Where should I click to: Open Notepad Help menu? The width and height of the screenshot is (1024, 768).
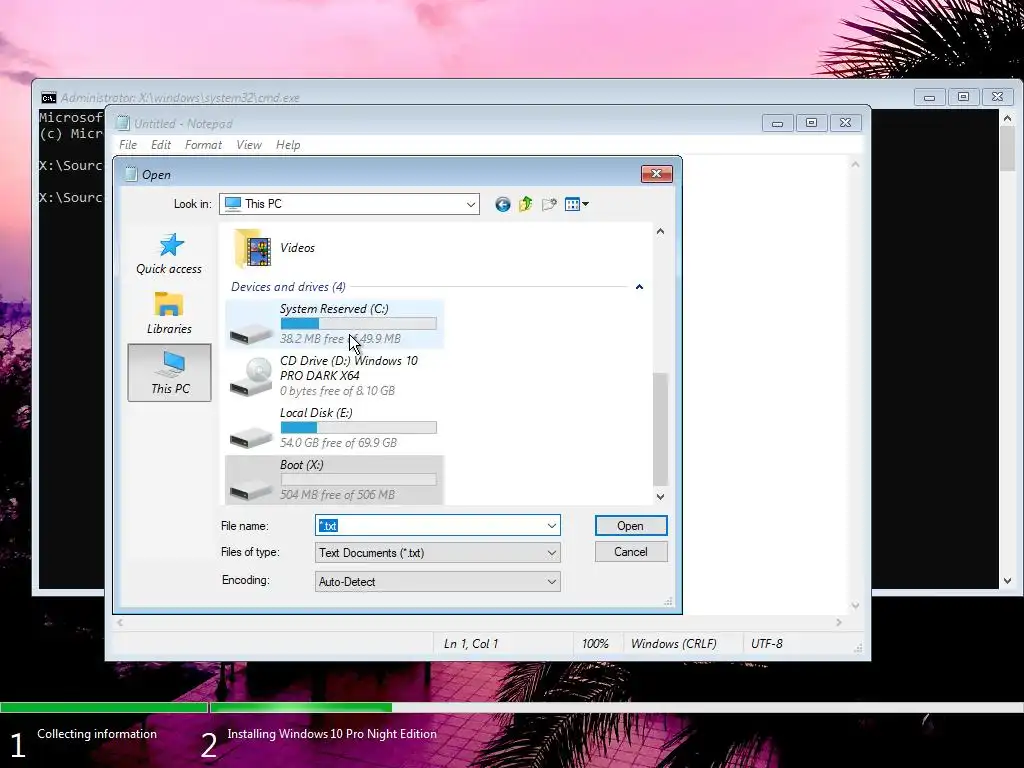tap(288, 145)
